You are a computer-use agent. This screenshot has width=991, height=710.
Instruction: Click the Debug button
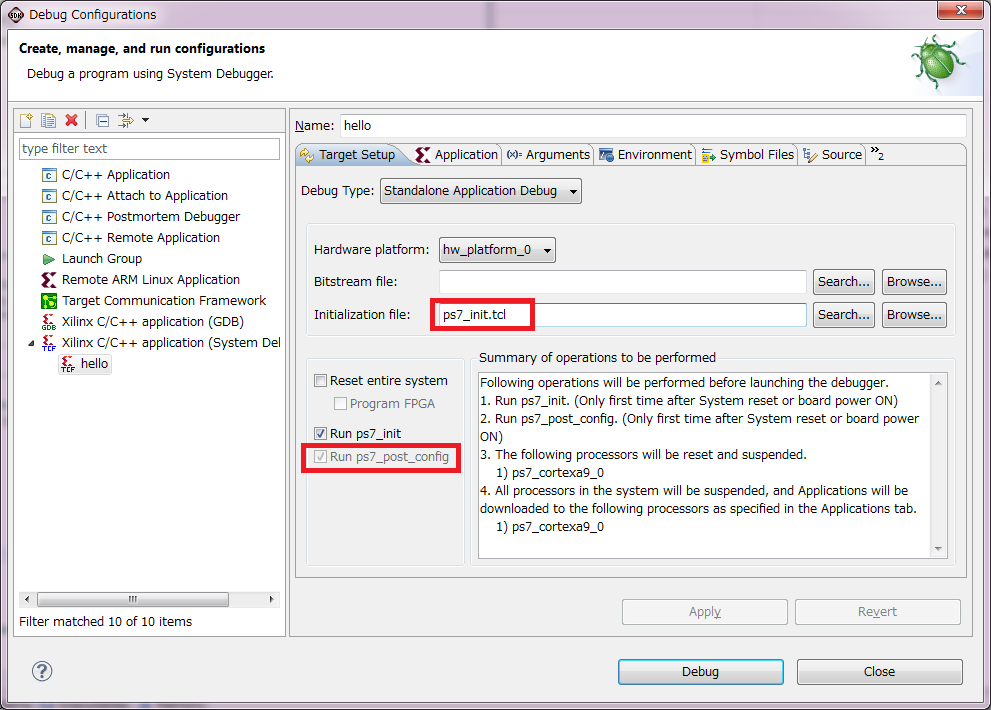(x=700, y=671)
